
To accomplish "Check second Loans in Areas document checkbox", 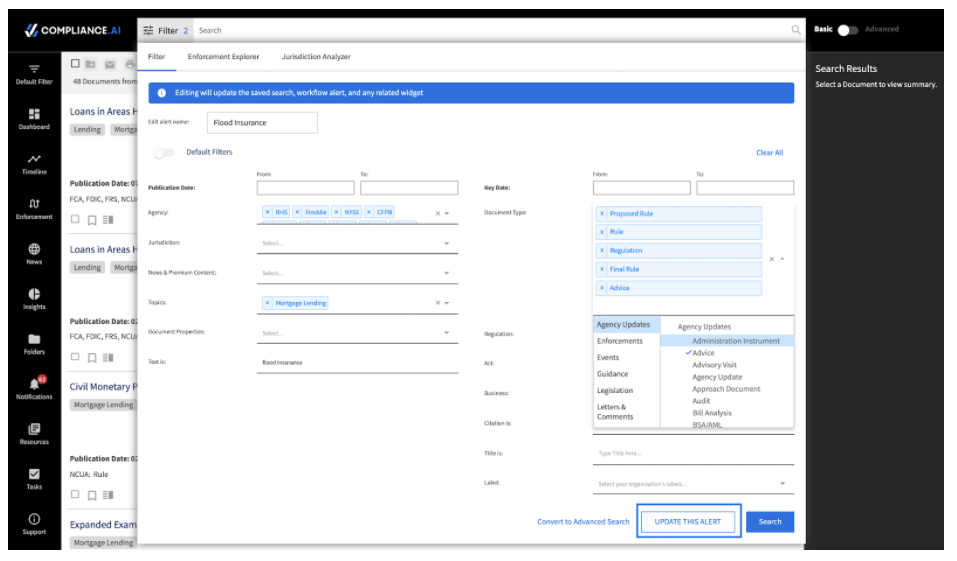I will [x=75, y=357].
